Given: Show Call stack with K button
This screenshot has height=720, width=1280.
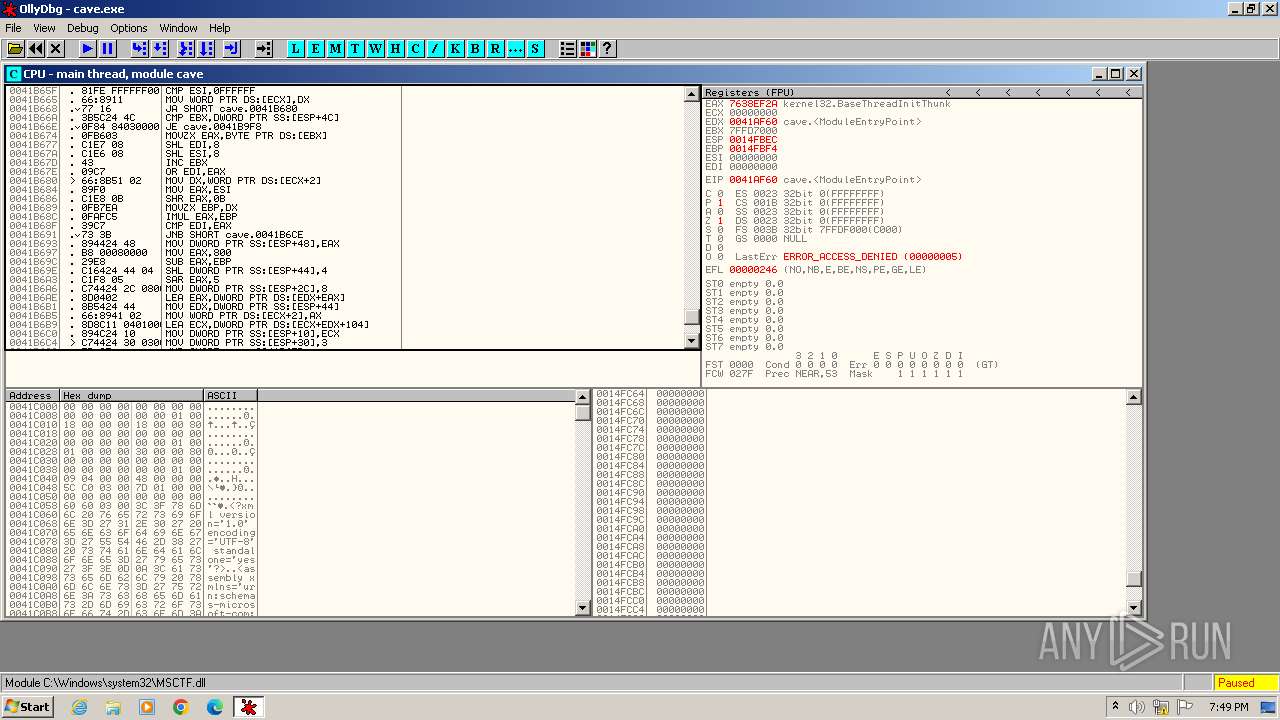Looking at the screenshot, I should (456, 48).
